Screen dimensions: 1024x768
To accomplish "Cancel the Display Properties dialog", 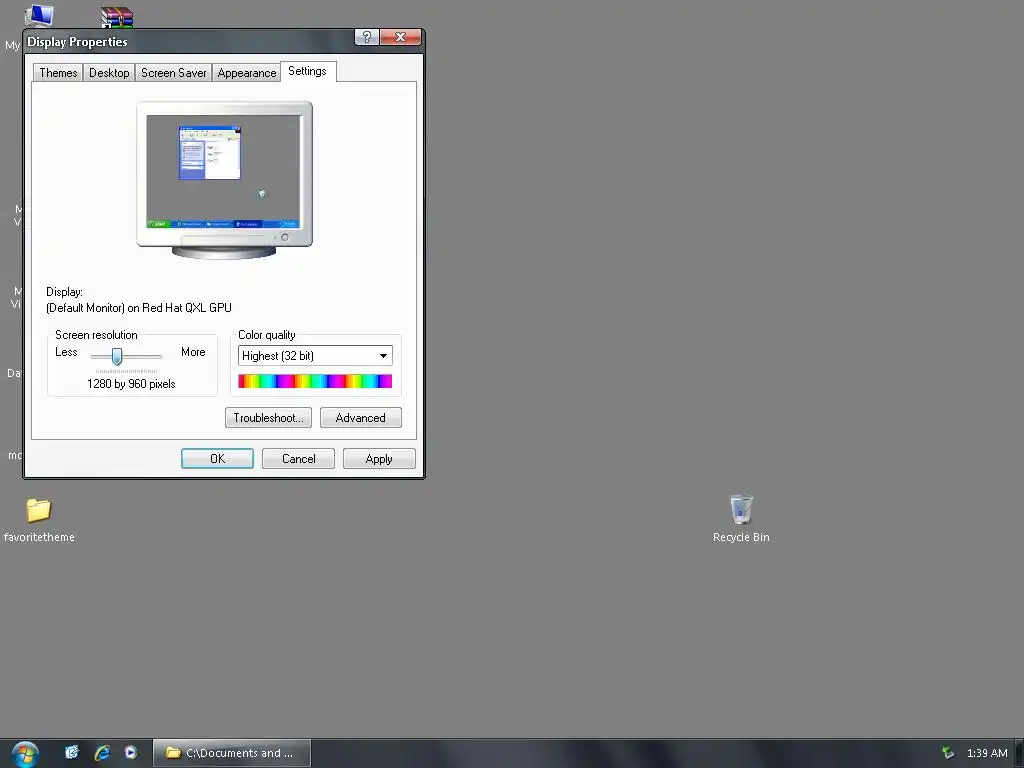I will click(x=298, y=458).
